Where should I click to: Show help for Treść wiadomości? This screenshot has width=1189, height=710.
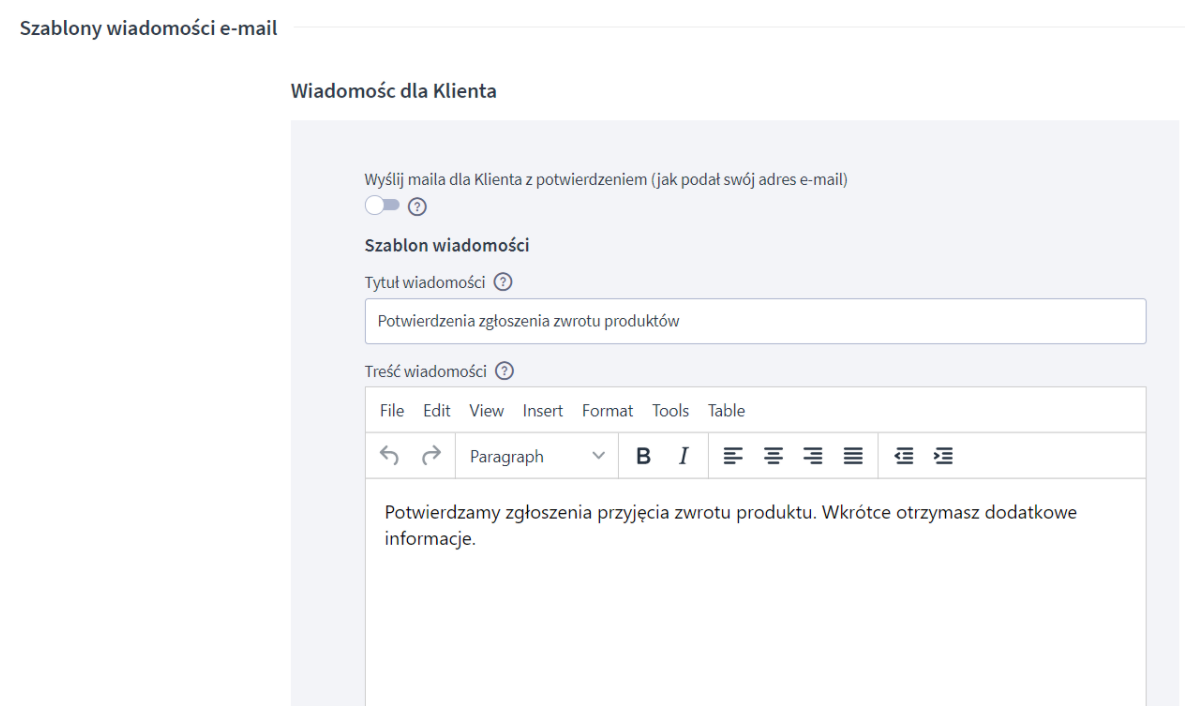[505, 372]
